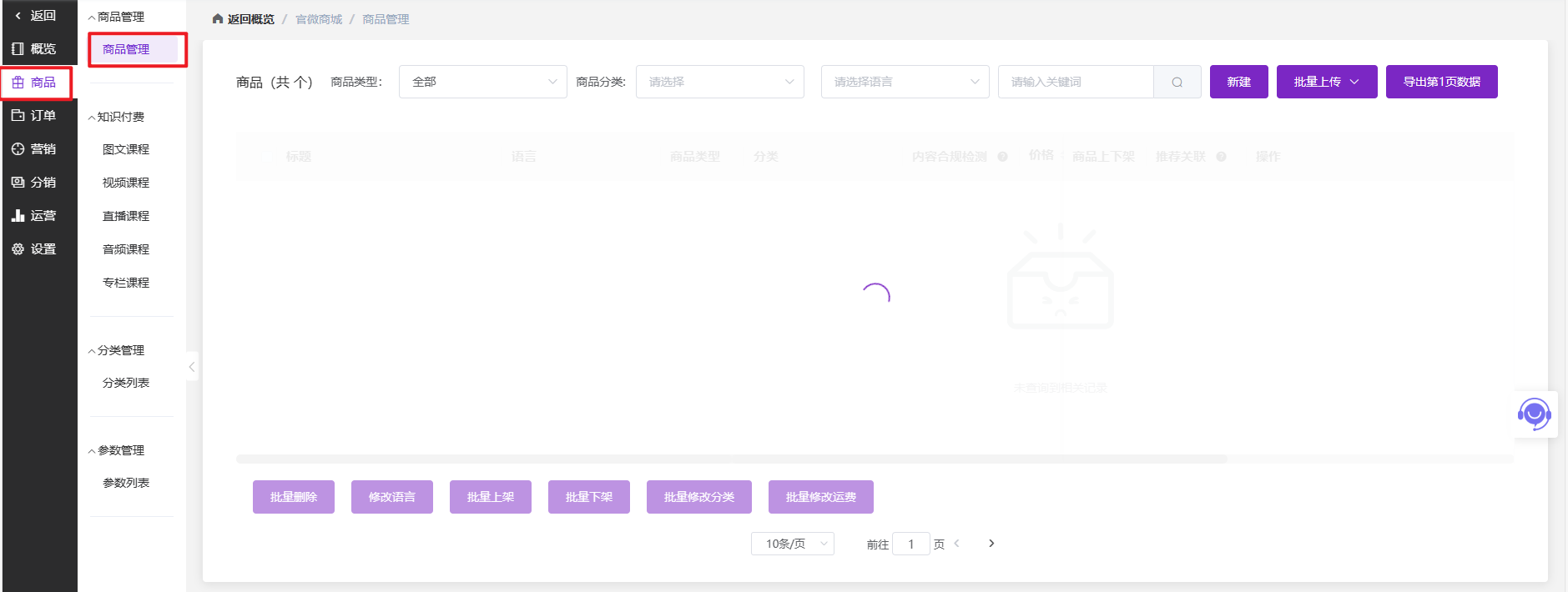Click the 标题 column header
This screenshot has width=1568, height=592.
pyautogui.click(x=299, y=157)
